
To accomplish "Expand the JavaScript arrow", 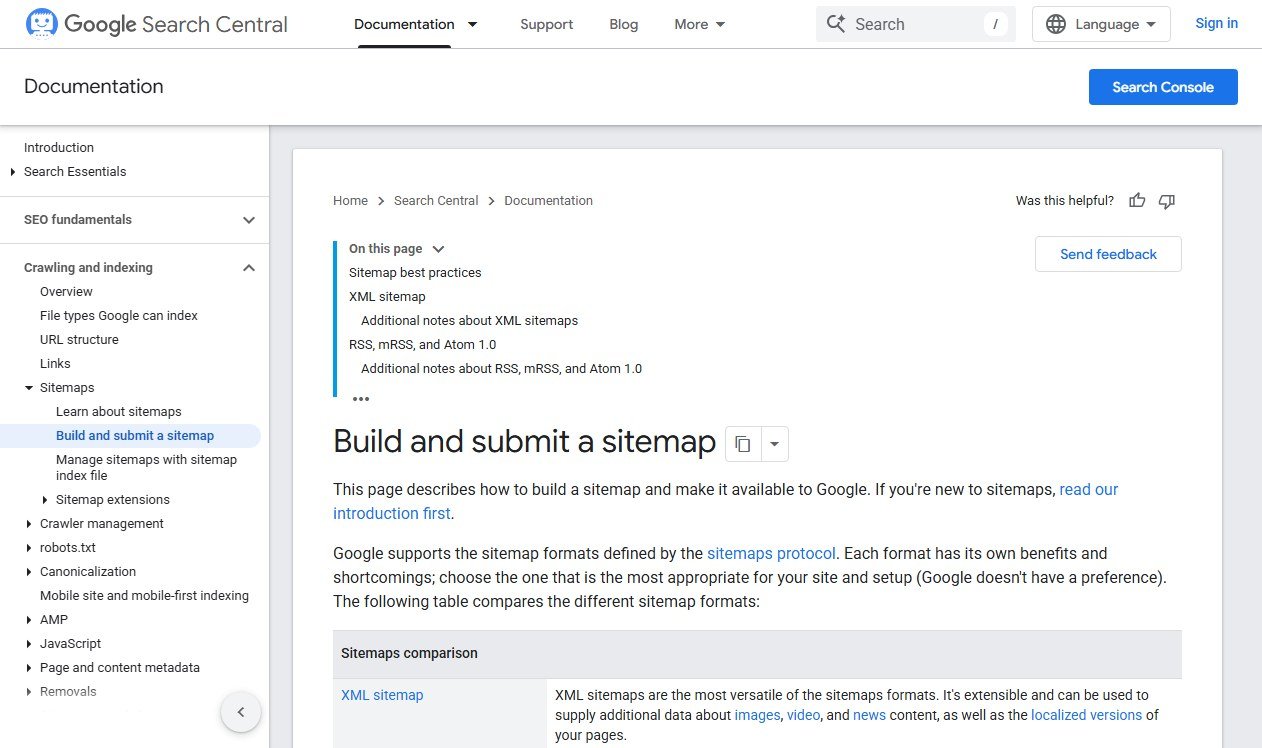I will coord(29,644).
